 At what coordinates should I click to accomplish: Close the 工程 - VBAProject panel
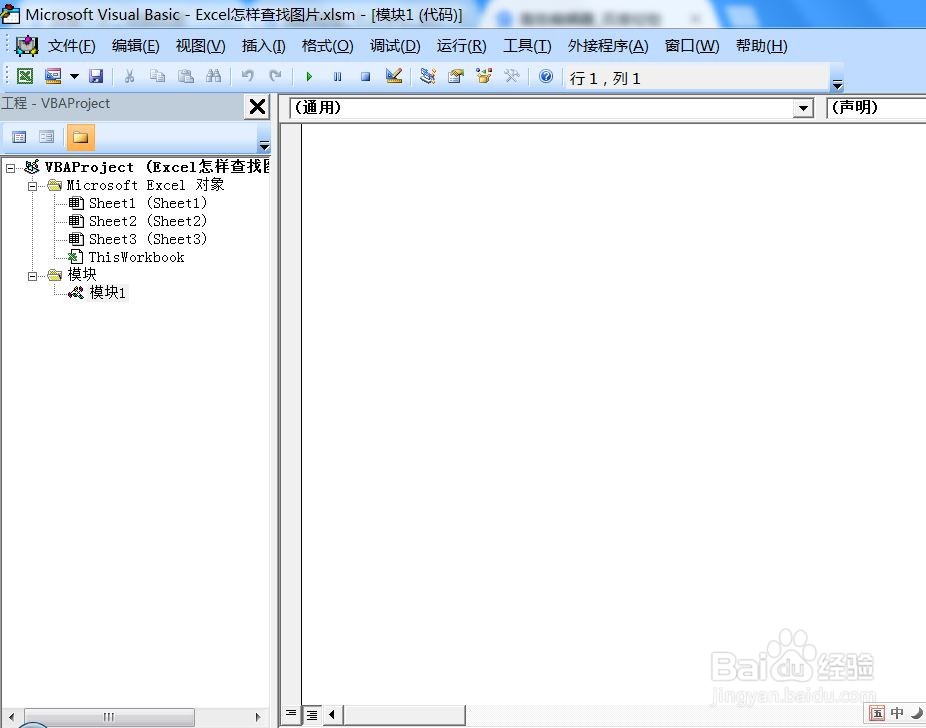[x=257, y=107]
